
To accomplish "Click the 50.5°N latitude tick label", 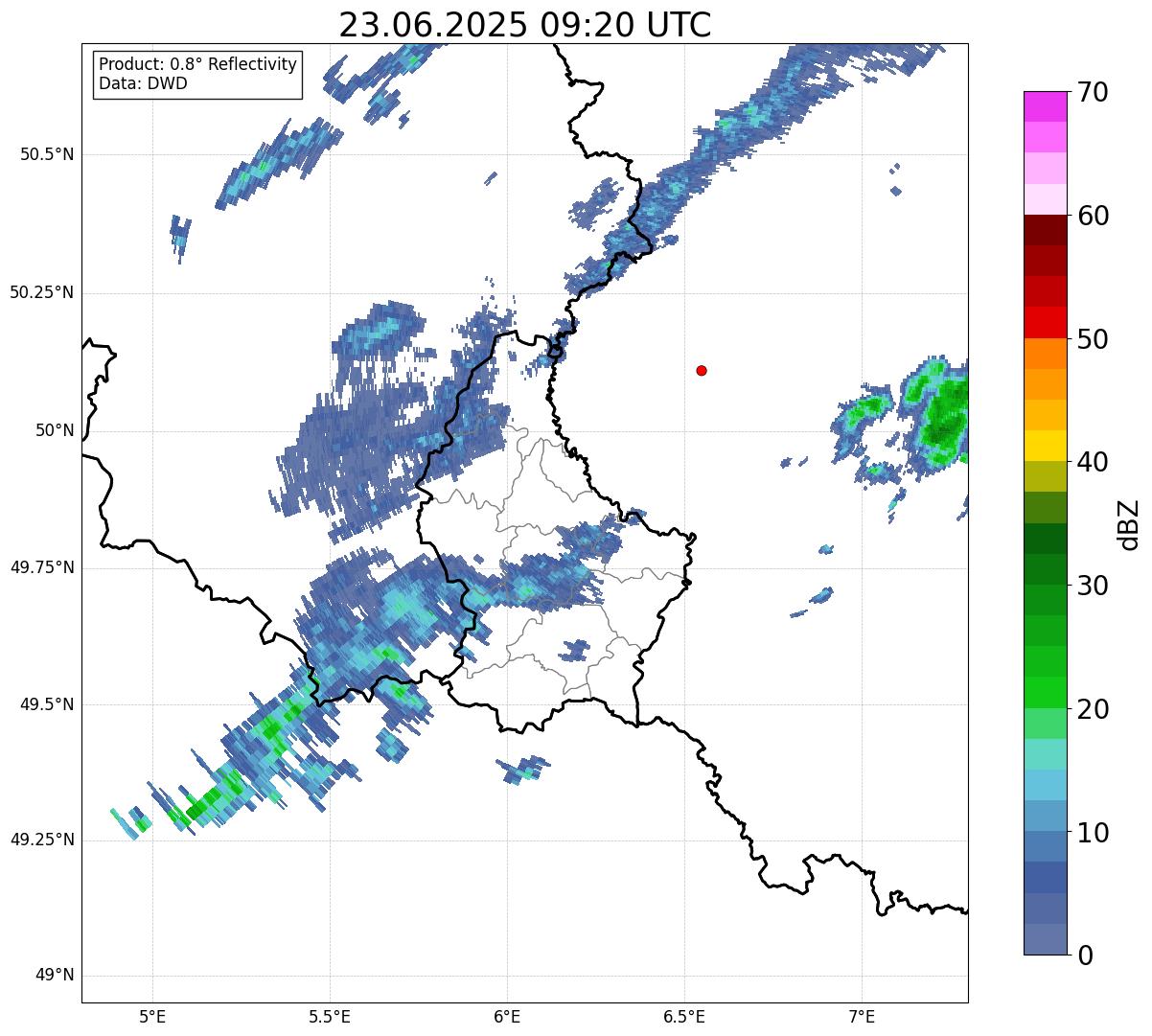I will point(48,154).
